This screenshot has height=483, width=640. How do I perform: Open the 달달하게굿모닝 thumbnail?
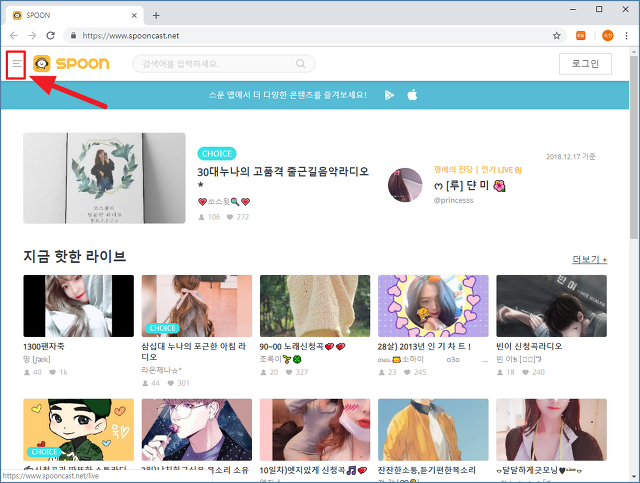pyautogui.click(x=551, y=430)
